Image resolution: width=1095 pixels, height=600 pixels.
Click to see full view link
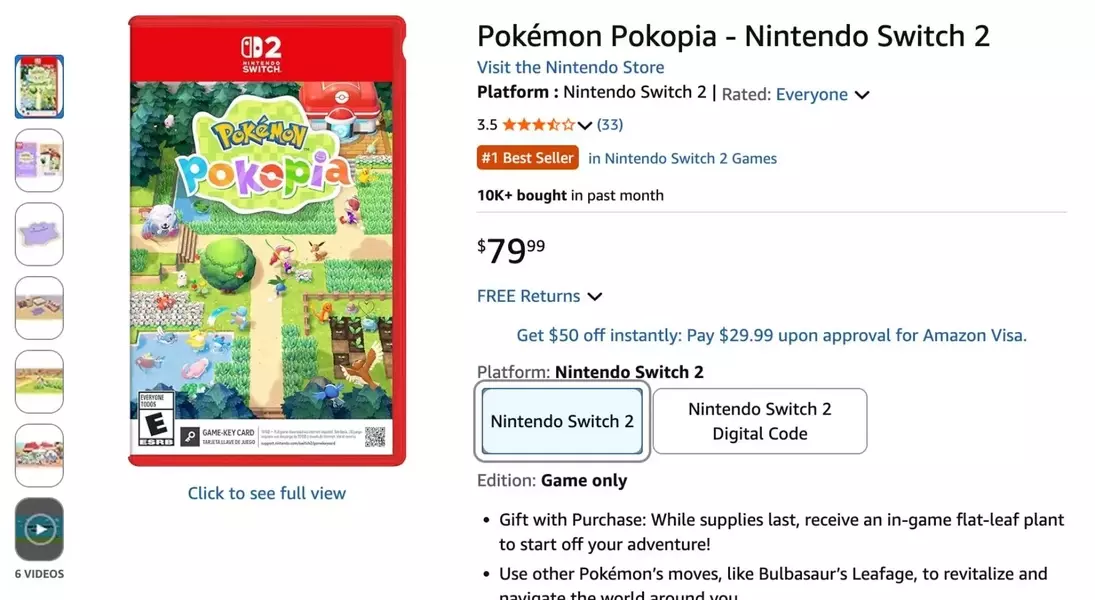pyautogui.click(x=267, y=493)
